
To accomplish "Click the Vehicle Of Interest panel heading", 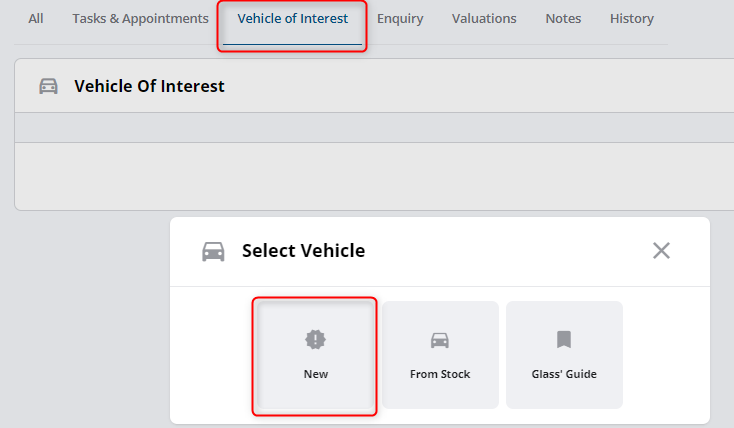I will 149,86.
